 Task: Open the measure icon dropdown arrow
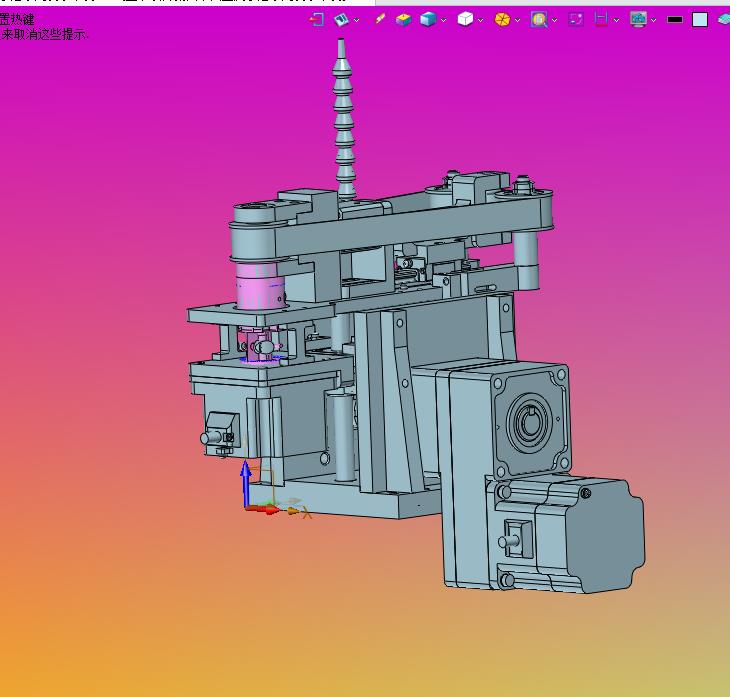pyautogui.click(x=616, y=20)
